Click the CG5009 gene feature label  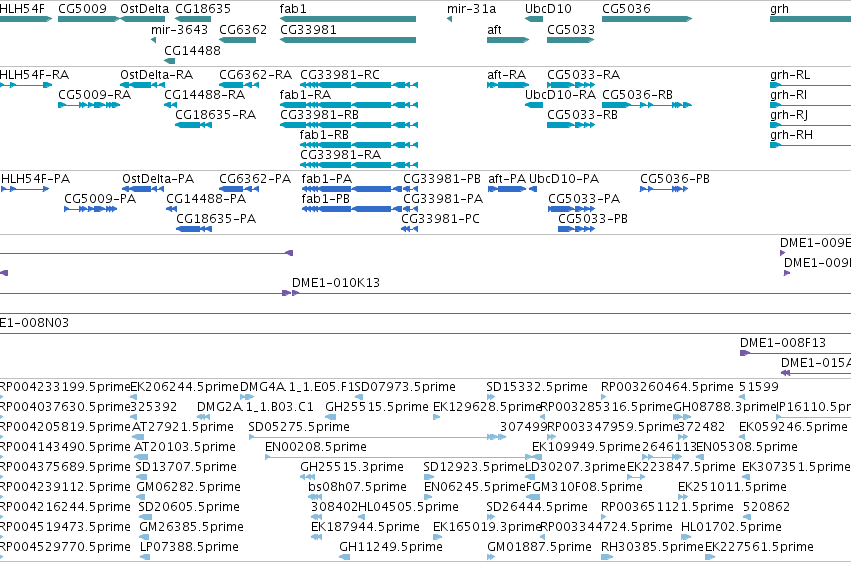[x=82, y=9]
